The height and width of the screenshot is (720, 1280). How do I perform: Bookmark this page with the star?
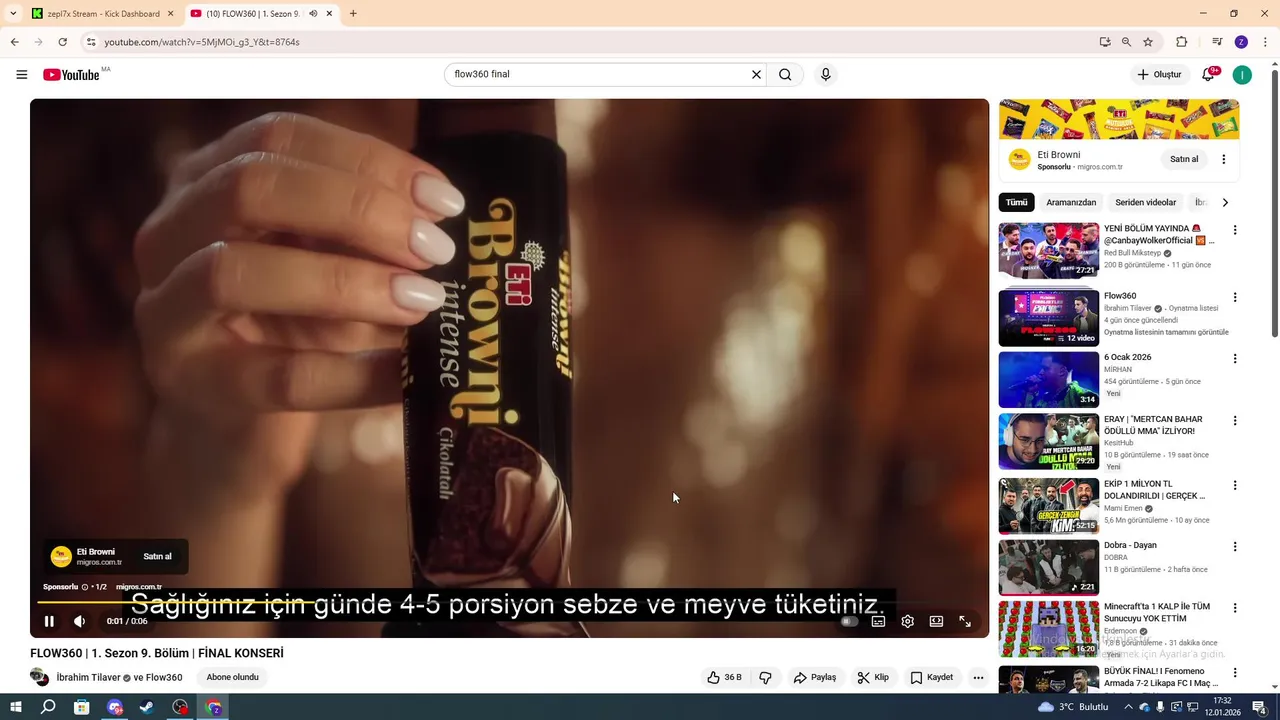1148,42
